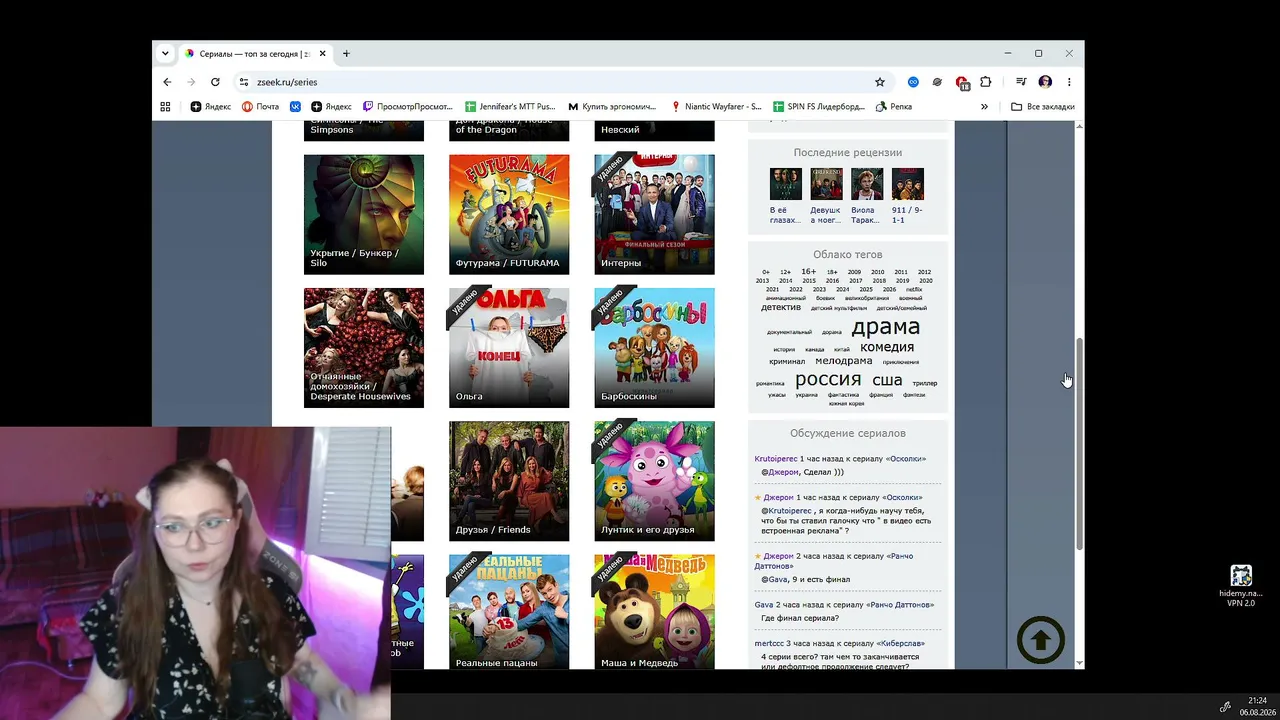The image size is (1280, 720).
Task: Open the hidemy.name VPN desktop shortcut
Action: coord(1241,585)
